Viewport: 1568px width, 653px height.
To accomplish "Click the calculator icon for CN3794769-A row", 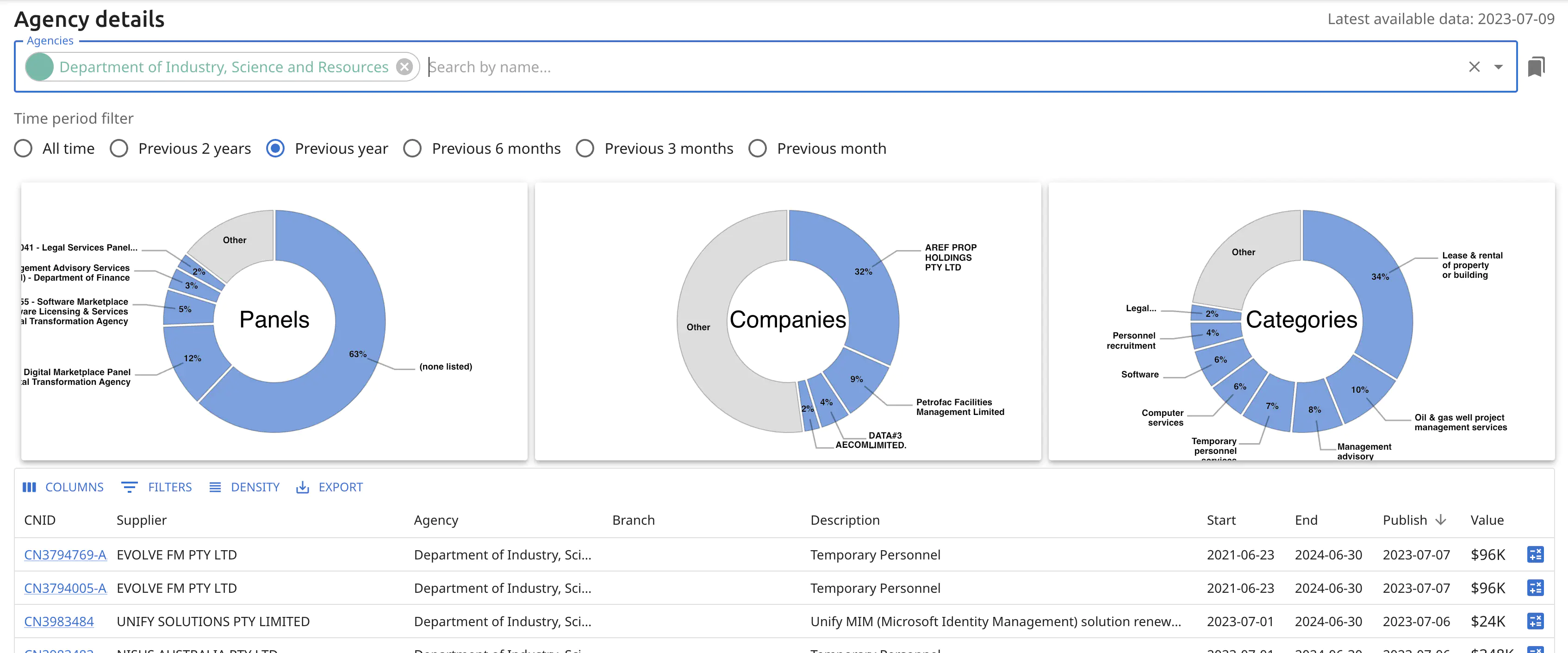I will [1535, 554].
